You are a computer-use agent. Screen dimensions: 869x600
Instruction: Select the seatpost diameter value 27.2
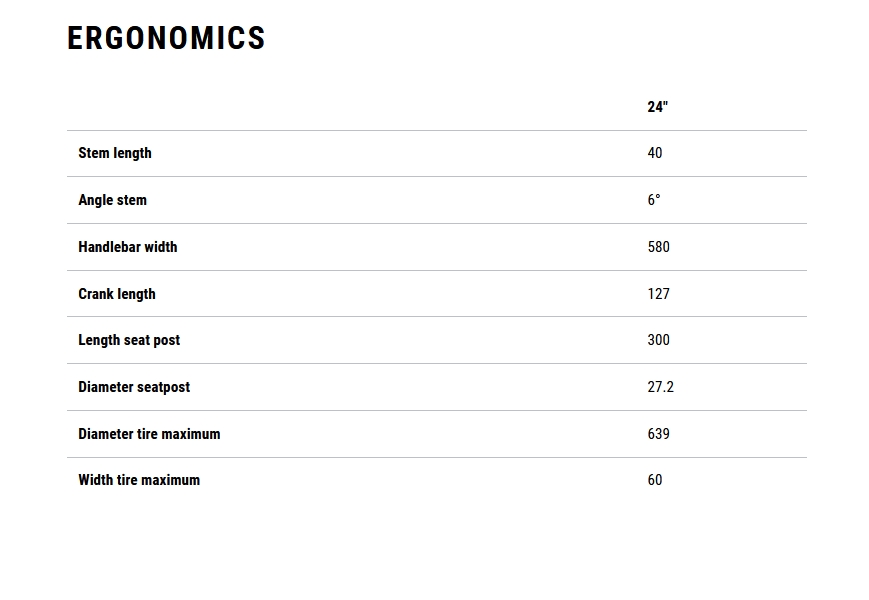(660, 387)
